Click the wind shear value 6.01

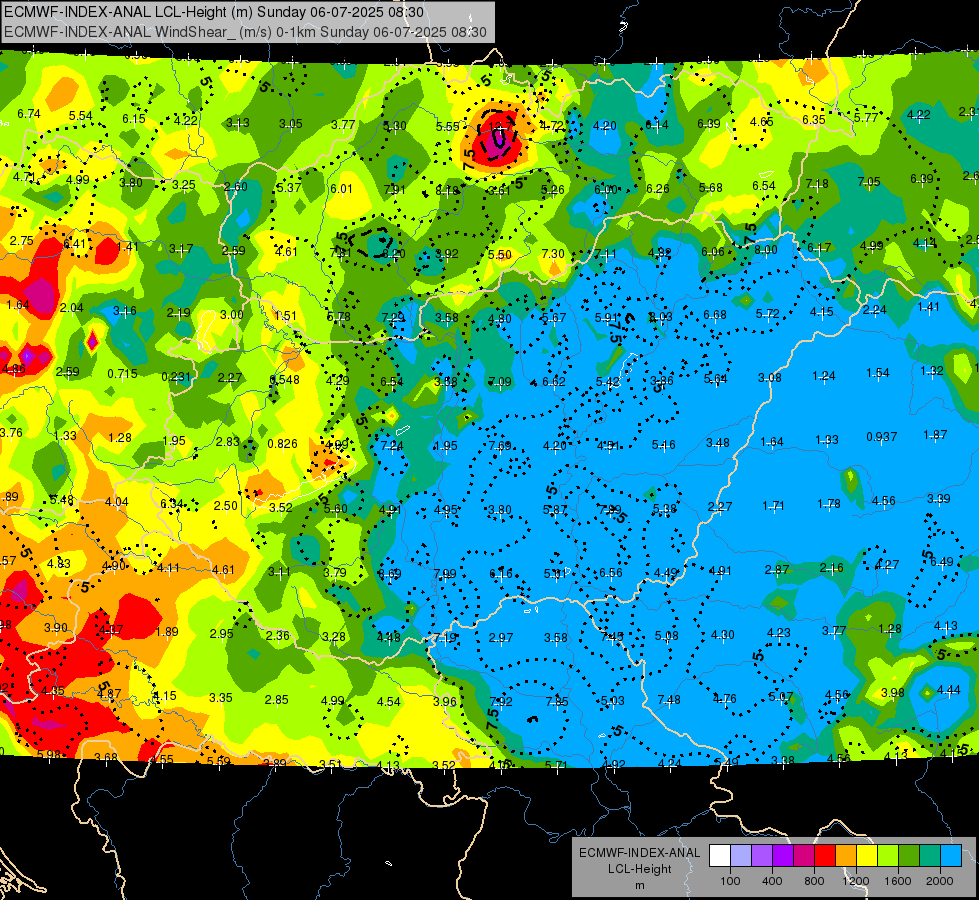342,189
